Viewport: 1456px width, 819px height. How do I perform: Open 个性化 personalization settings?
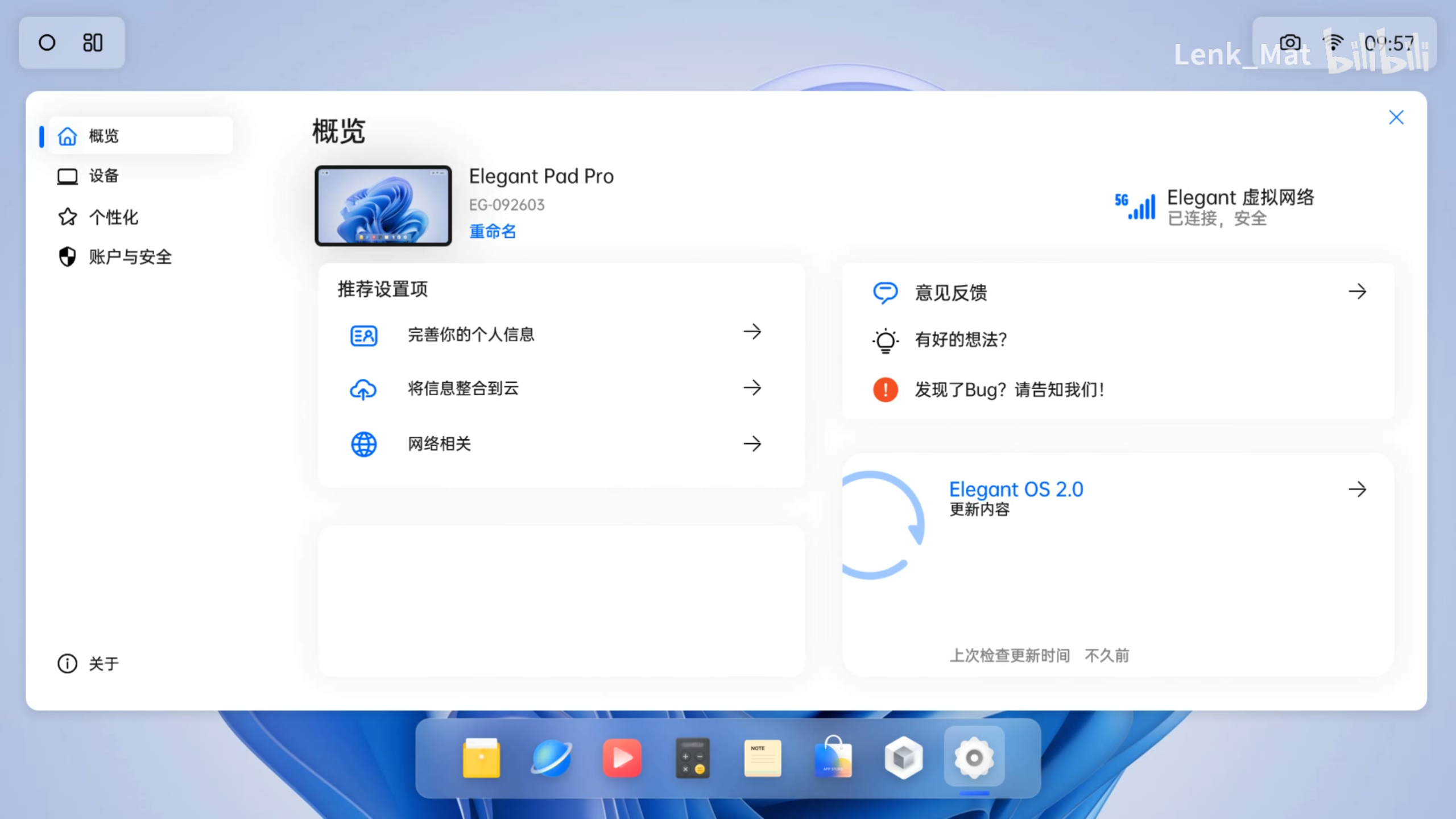tap(113, 217)
